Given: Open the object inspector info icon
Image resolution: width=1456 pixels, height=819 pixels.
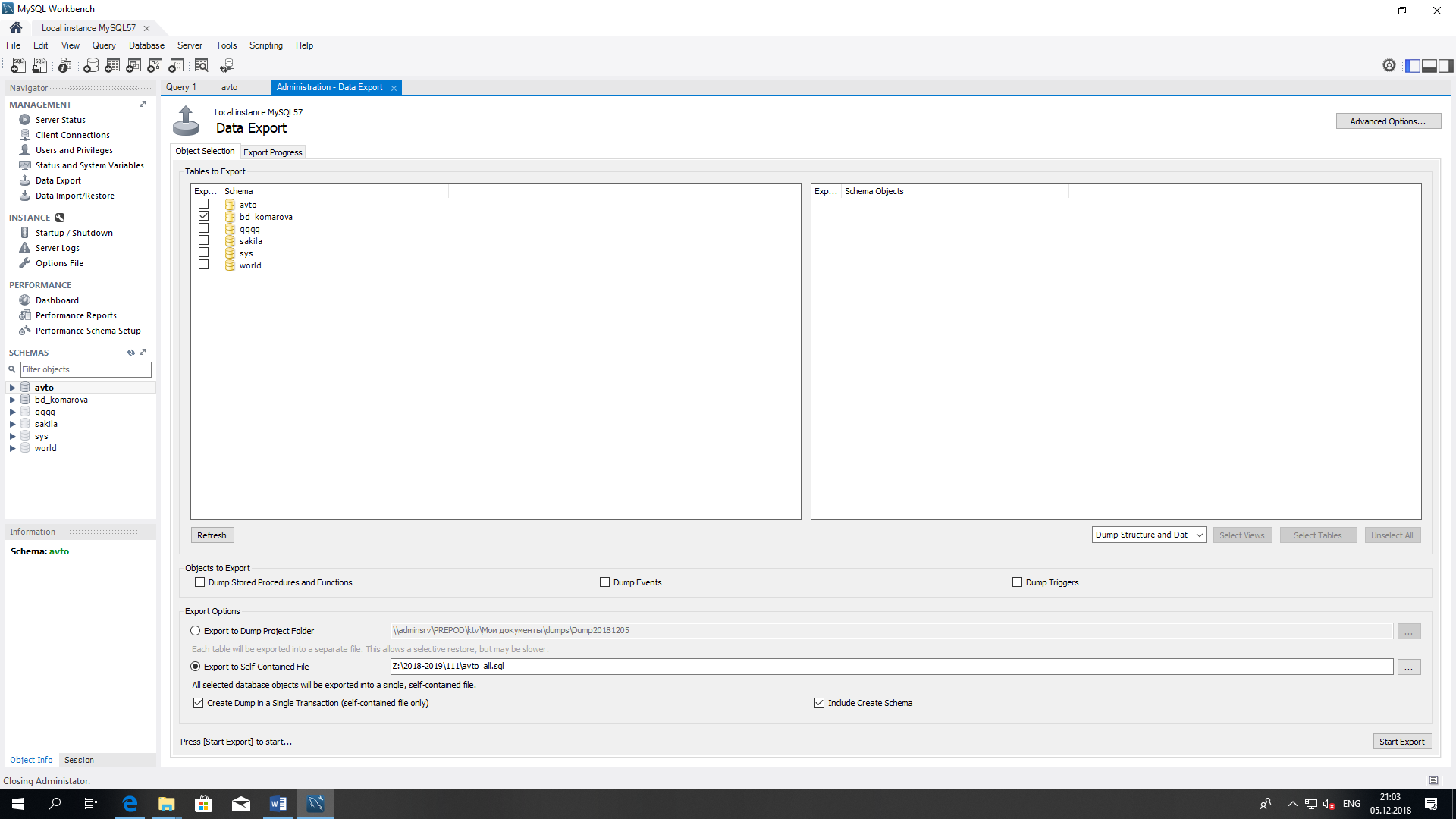Looking at the screenshot, I should pos(65,66).
